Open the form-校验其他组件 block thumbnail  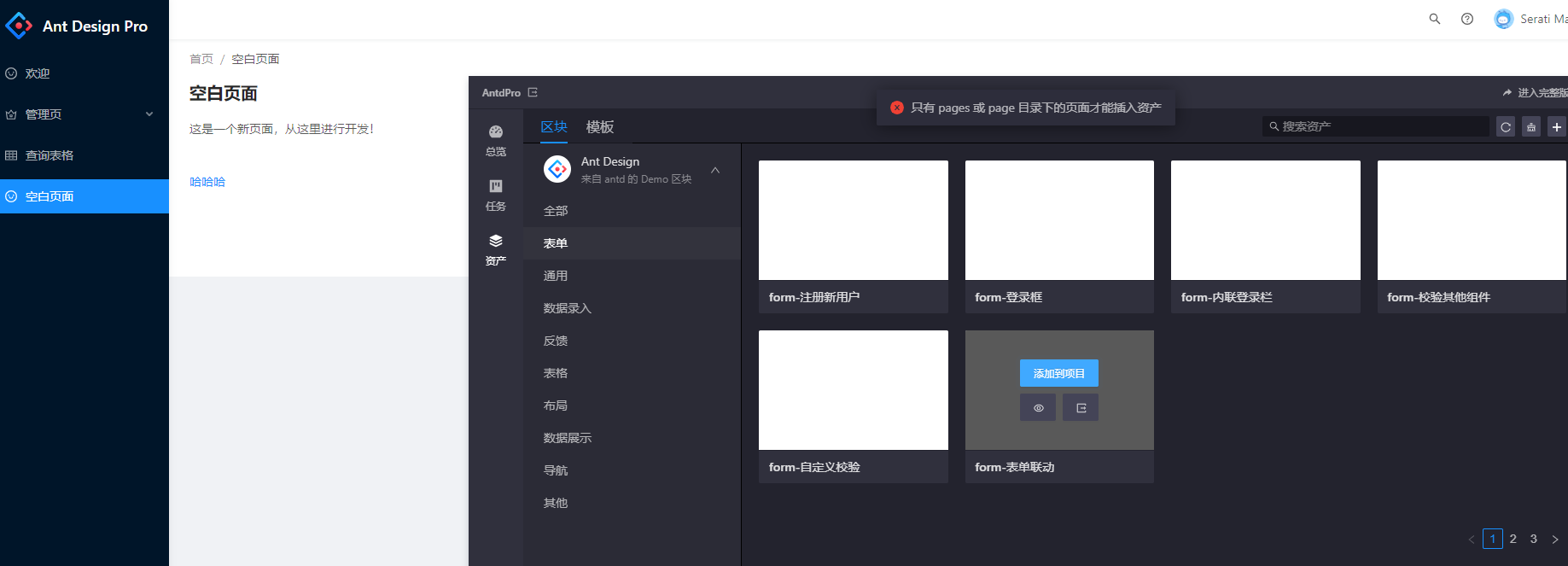coord(1472,220)
